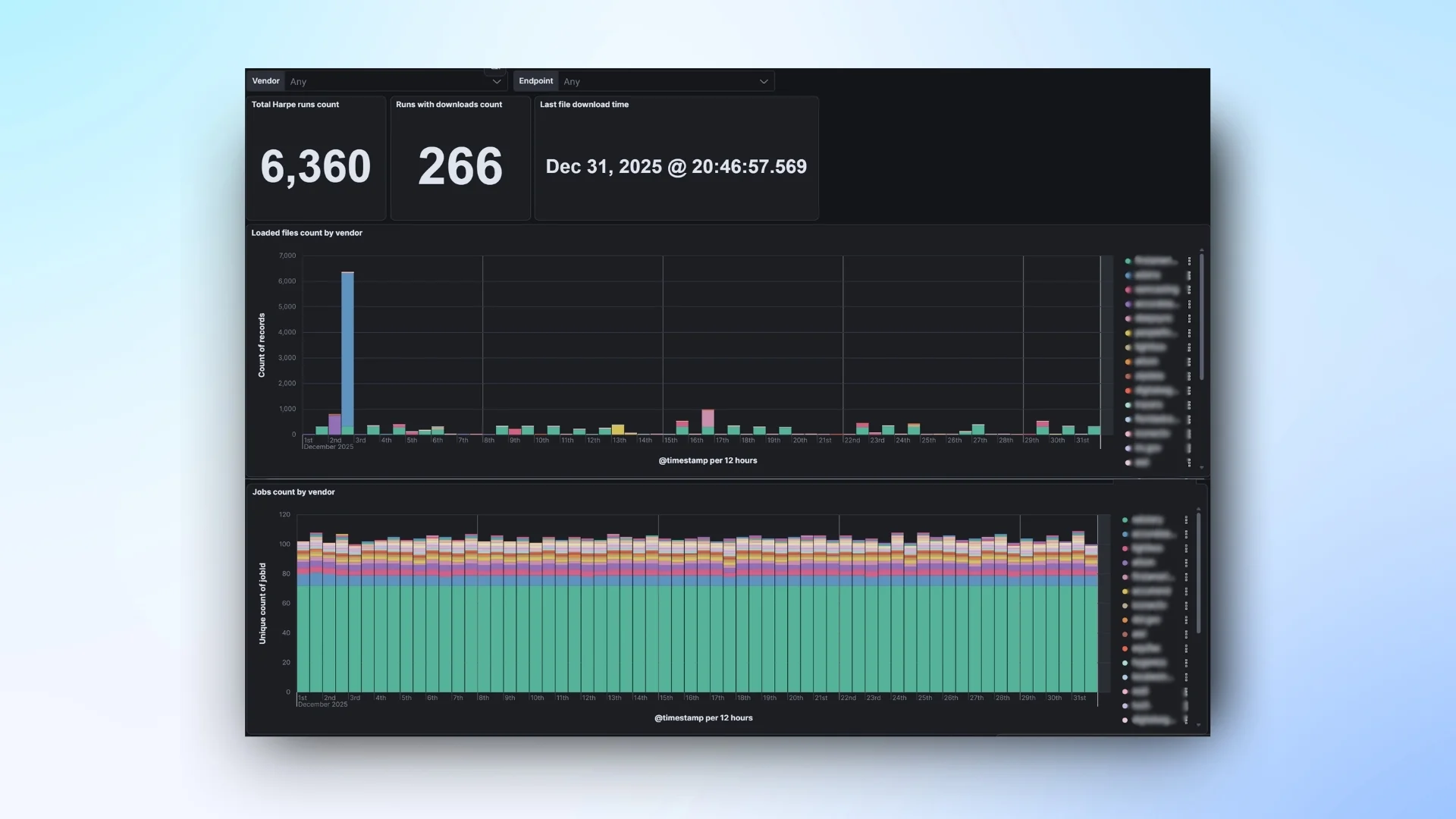Click the "6,360" Total Harpe runs metric

click(315, 165)
